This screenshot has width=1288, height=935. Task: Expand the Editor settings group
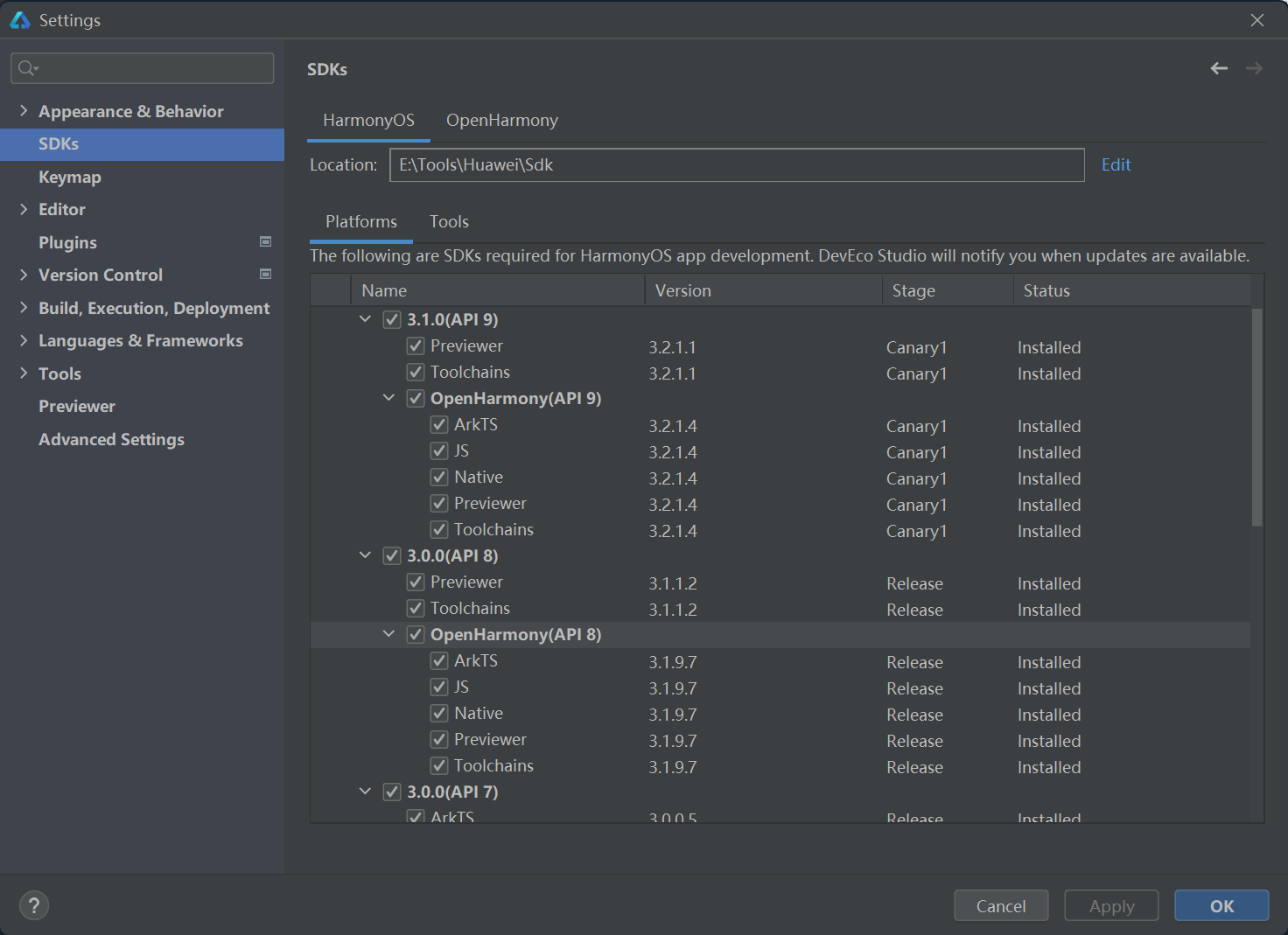point(24,209)
